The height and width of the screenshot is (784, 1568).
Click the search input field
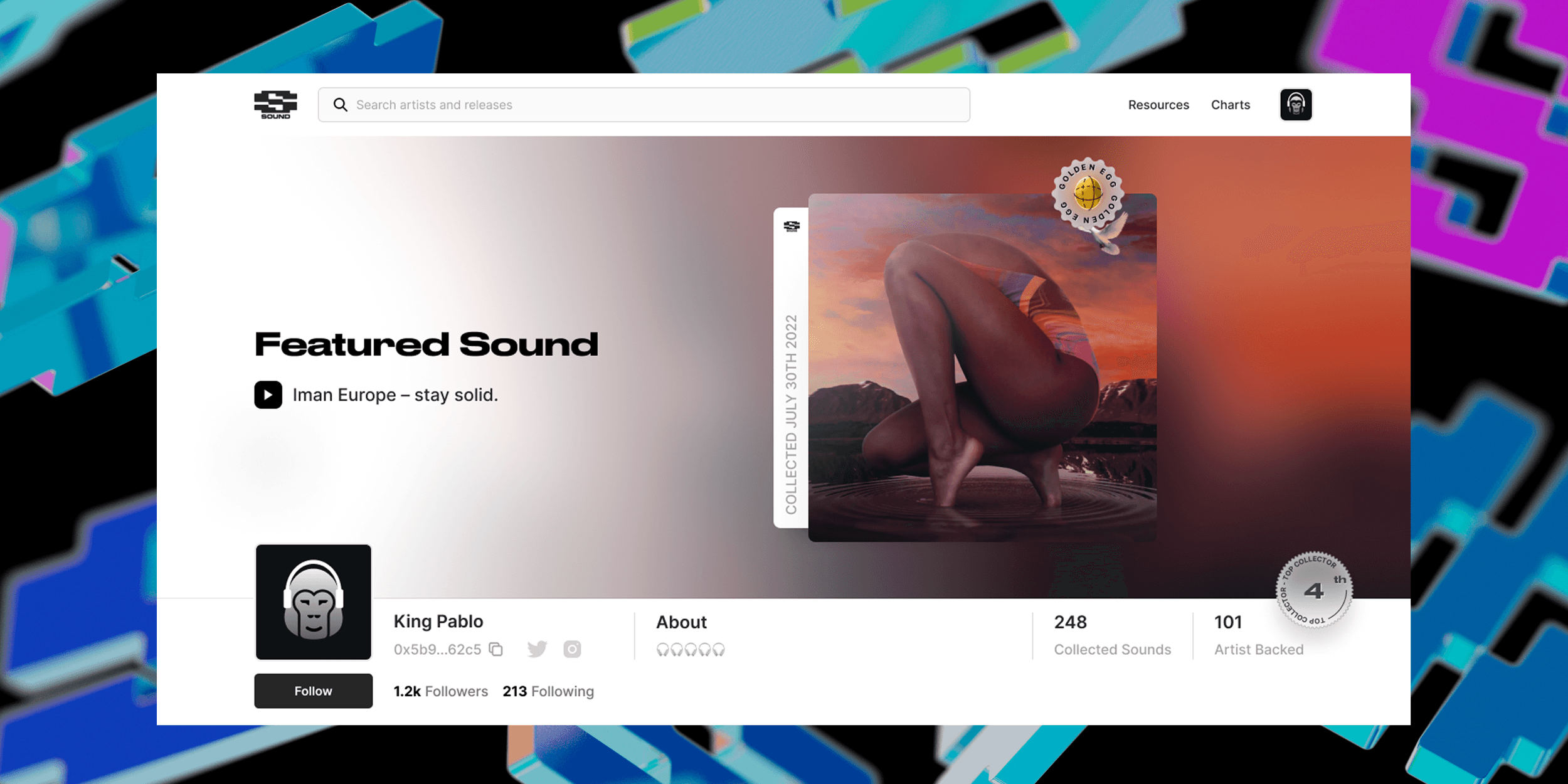point(644,104)
